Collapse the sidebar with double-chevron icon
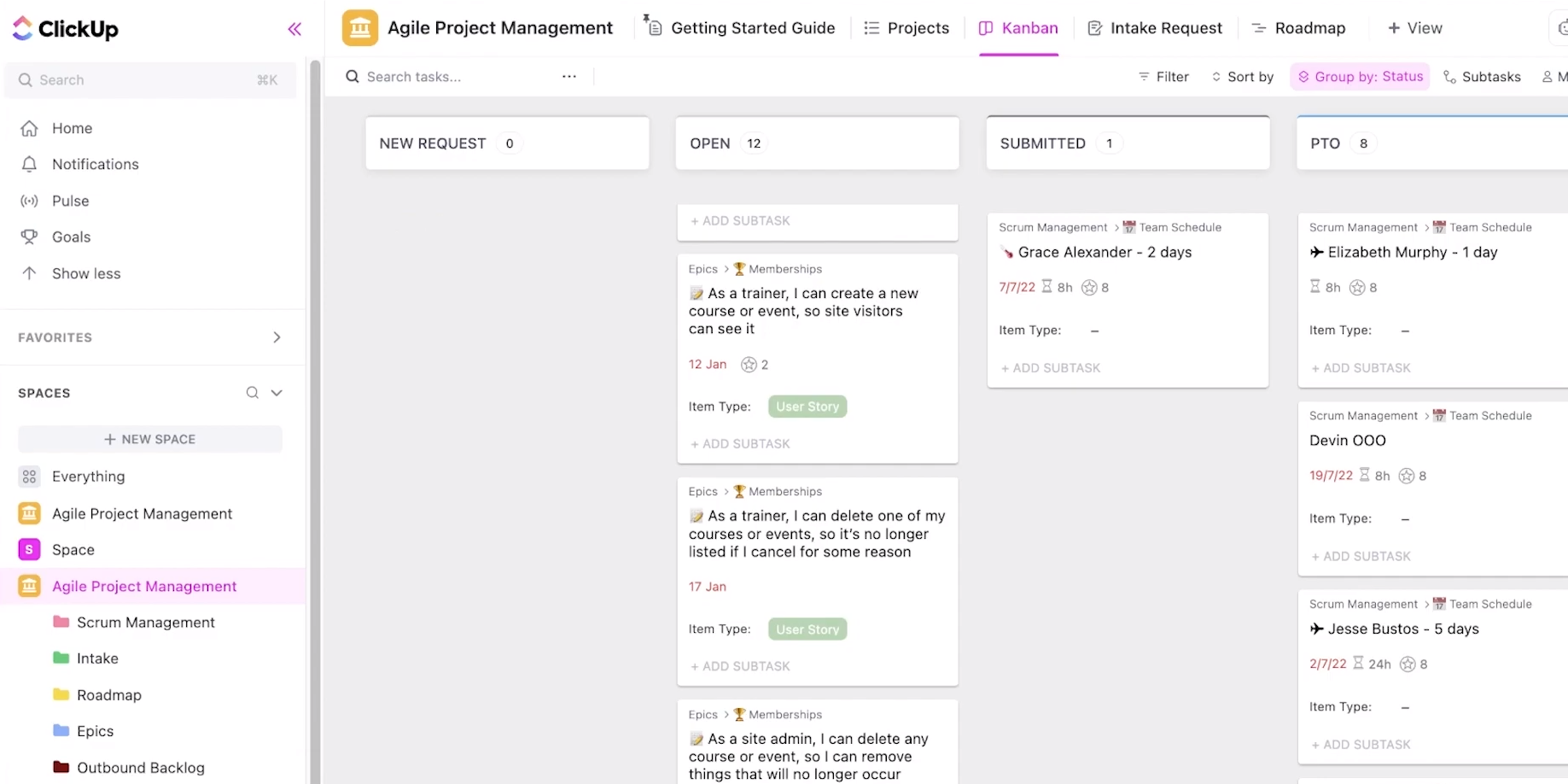 coord(294,29)
